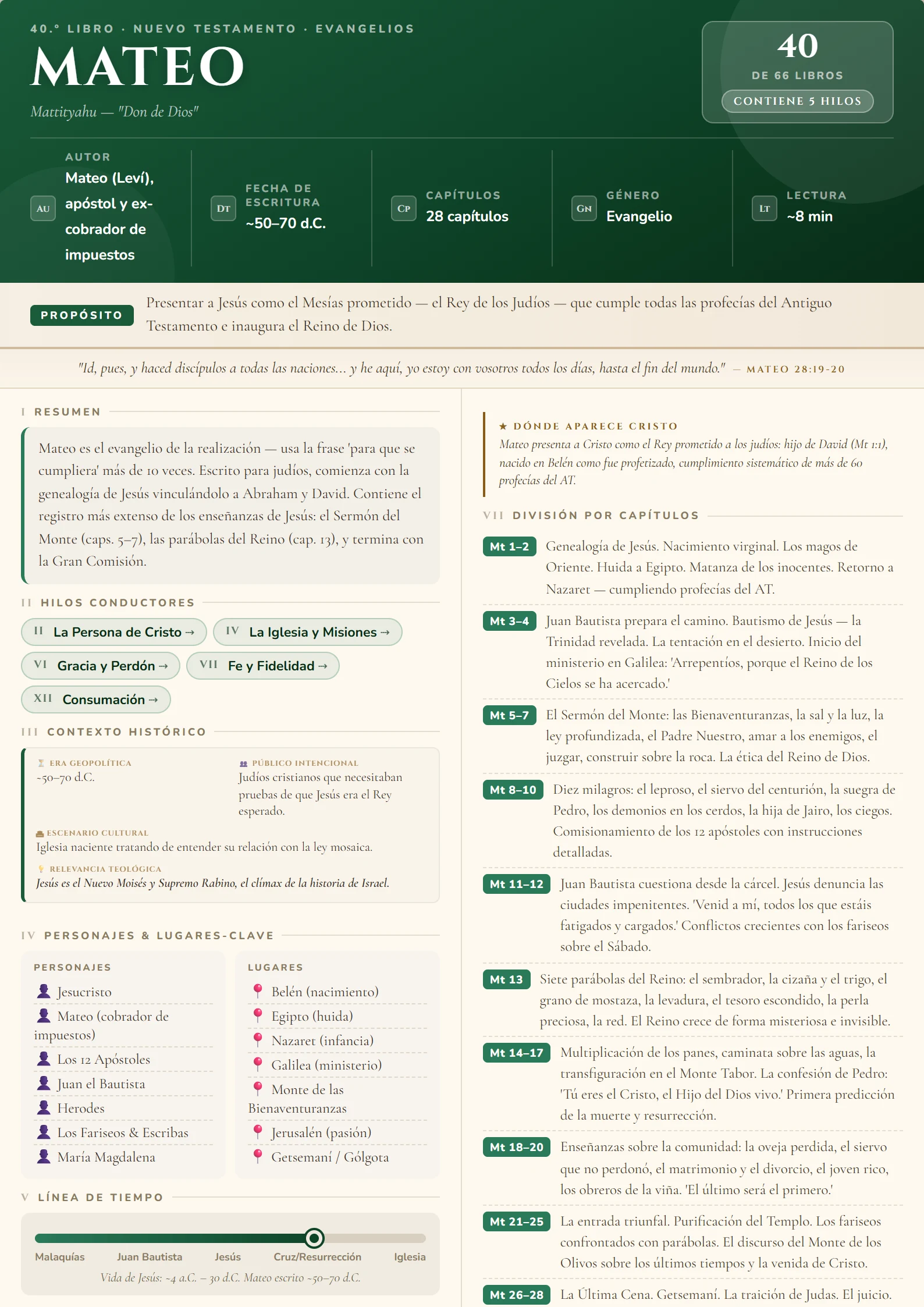Click the ~8 min reading time value
Viewport: 924px width, 1307px height.
[810, 216]
